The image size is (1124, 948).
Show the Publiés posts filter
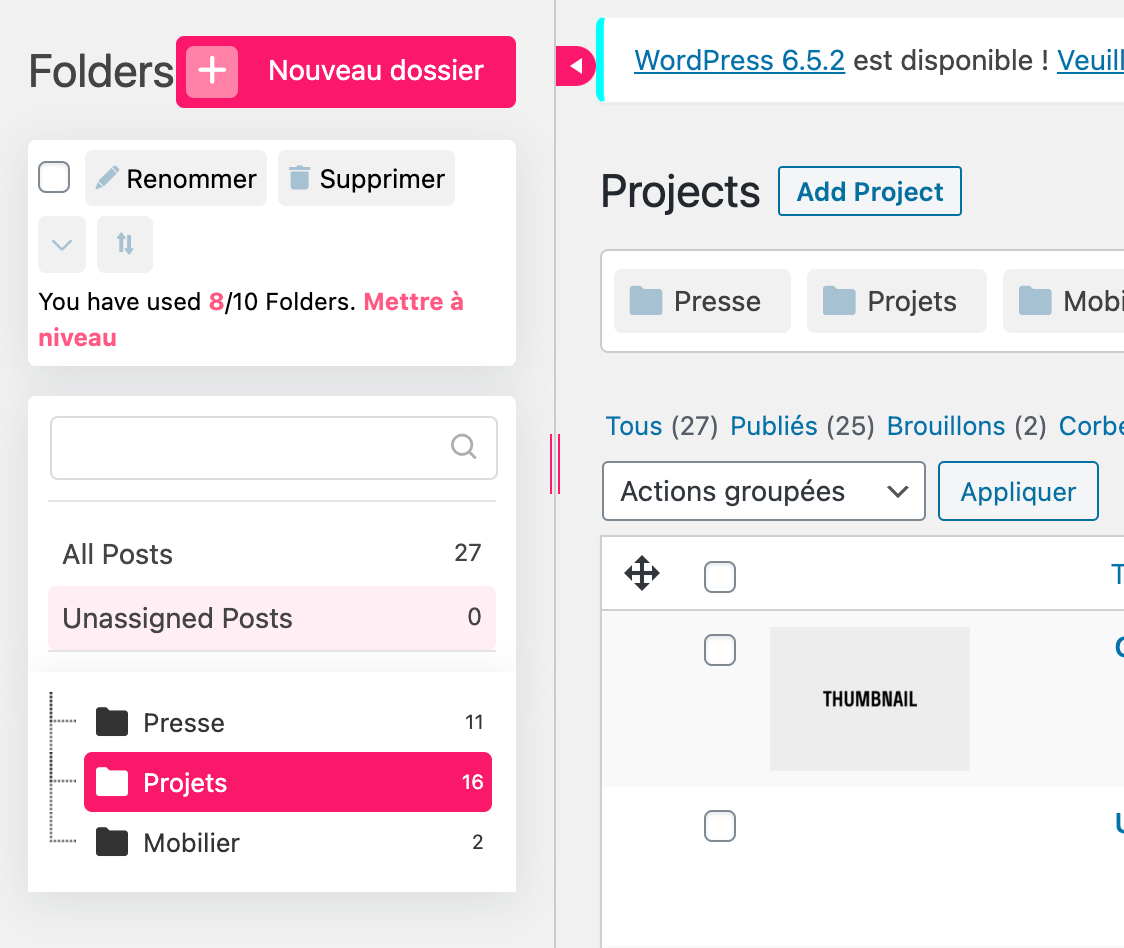click(x=774, y=426)
